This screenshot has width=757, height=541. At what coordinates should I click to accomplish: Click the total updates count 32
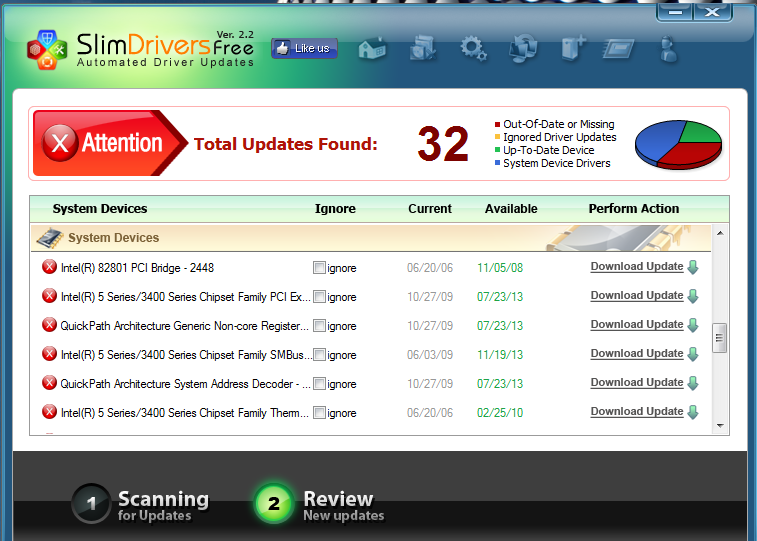pos(443,144)
